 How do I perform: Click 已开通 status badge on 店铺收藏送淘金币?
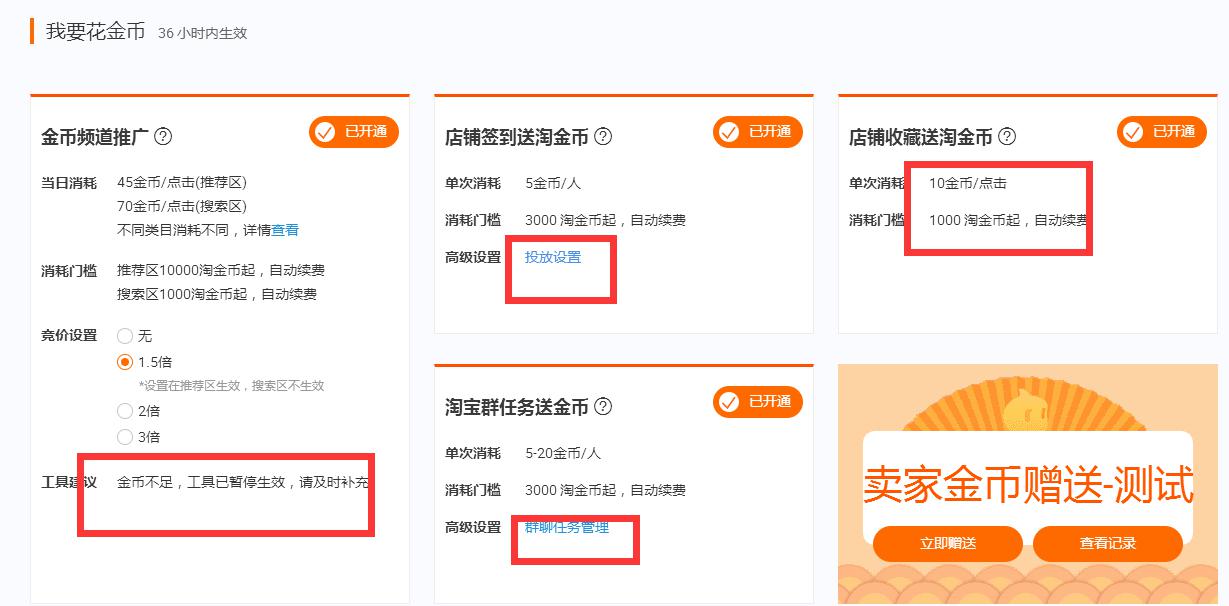tap(1161, 131)
